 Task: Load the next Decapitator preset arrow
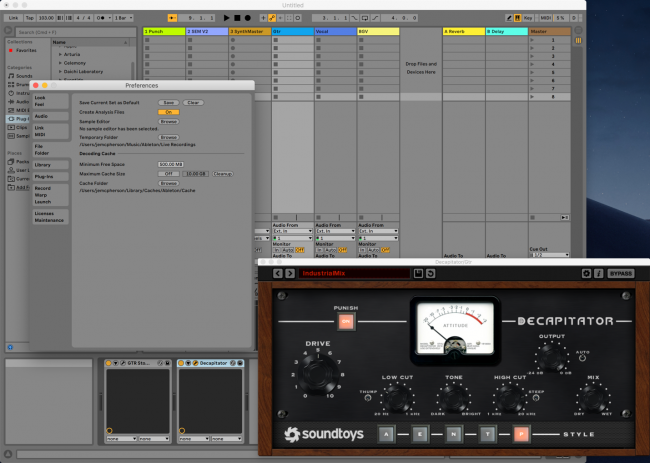290,273
